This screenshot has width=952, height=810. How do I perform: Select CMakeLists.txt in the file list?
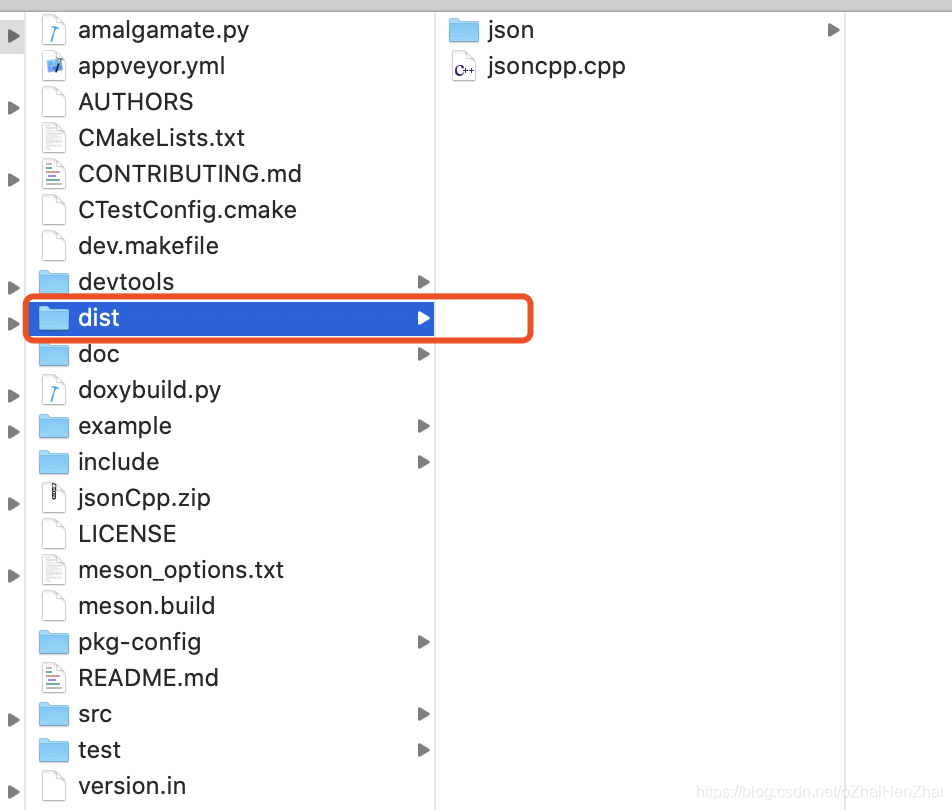(x=162, y=138)
